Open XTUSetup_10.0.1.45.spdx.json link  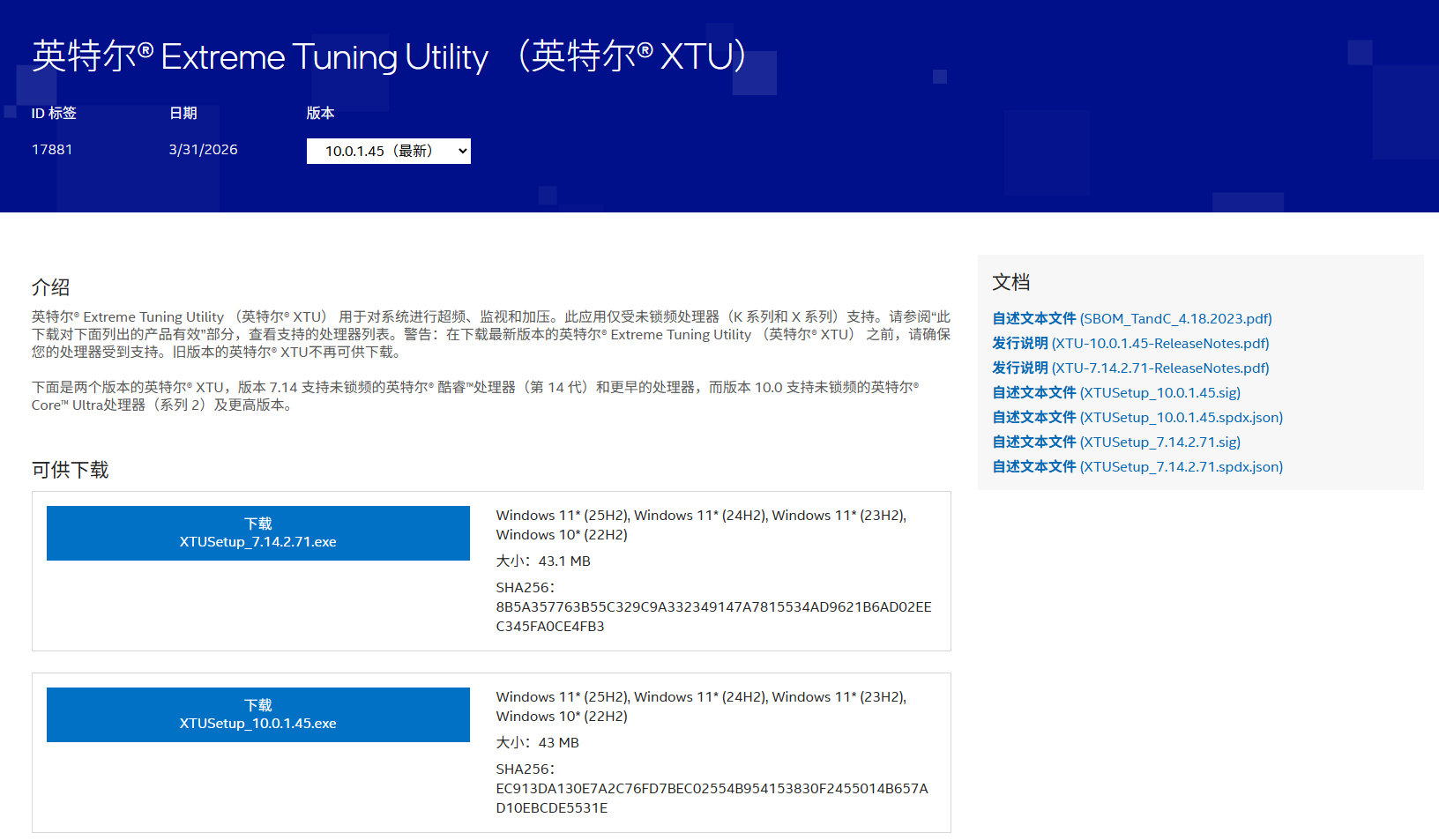(1137, 417)
